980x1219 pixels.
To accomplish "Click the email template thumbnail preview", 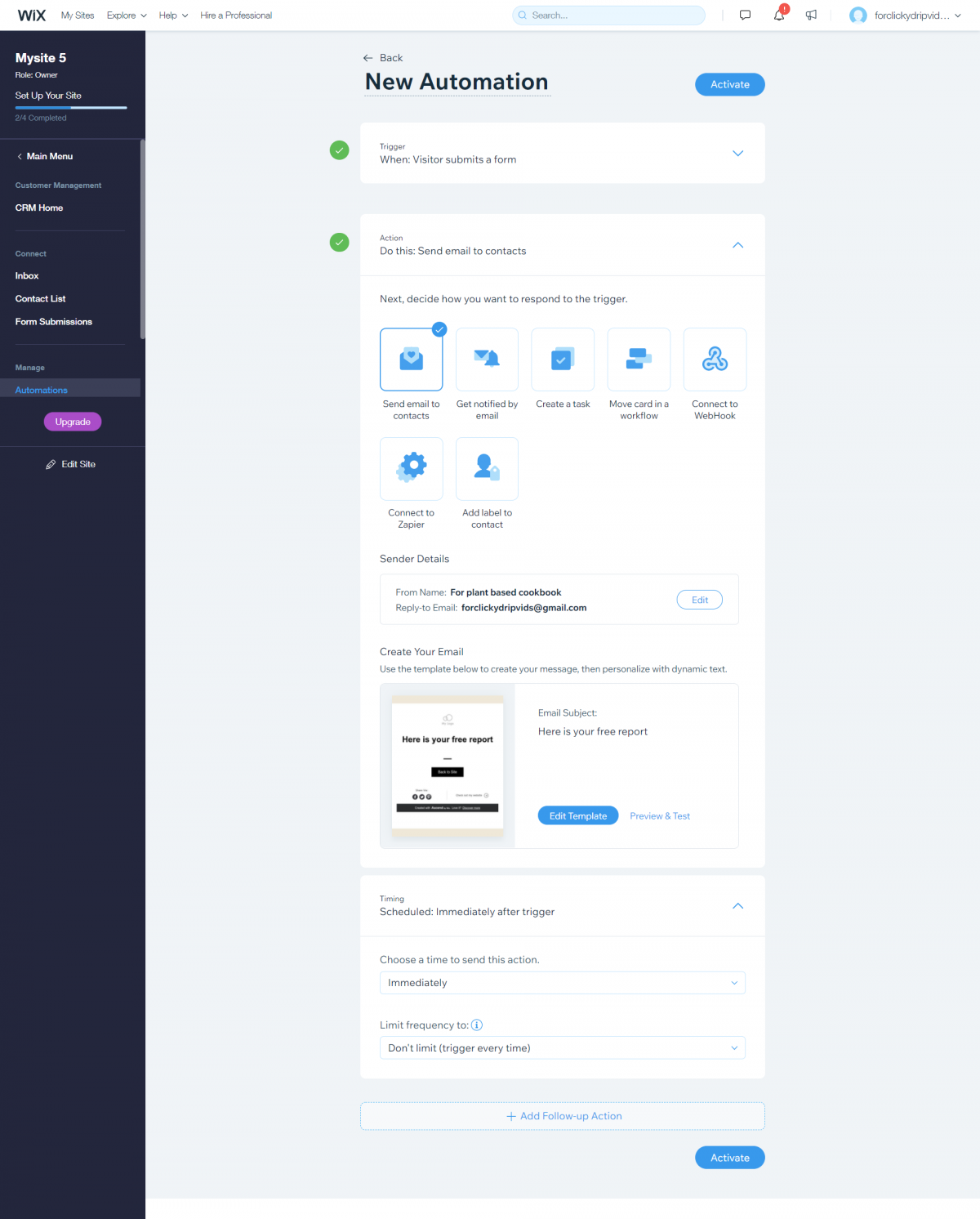I will [448, 765].
